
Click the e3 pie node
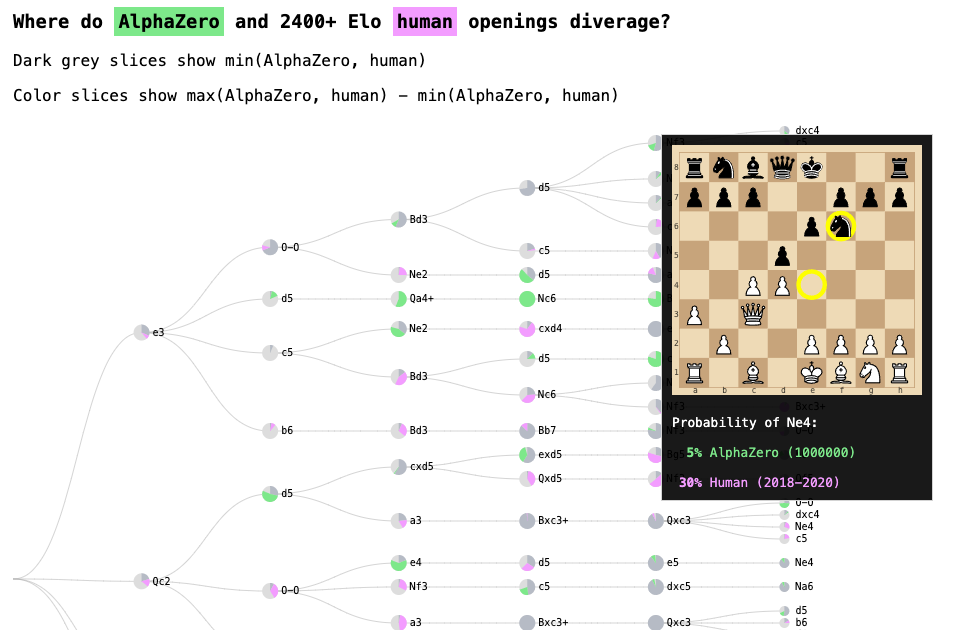(x=142, y=332)
